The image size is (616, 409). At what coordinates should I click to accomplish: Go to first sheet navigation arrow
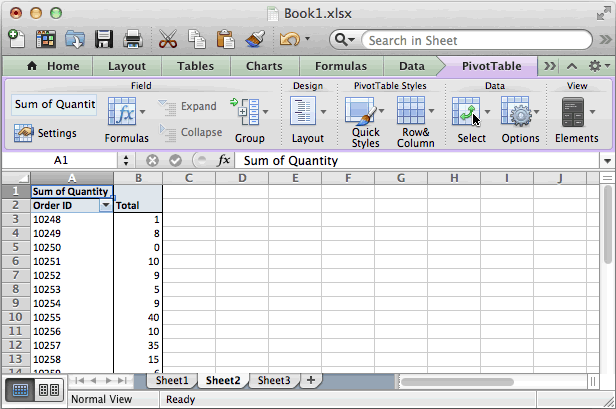point(79,380)
